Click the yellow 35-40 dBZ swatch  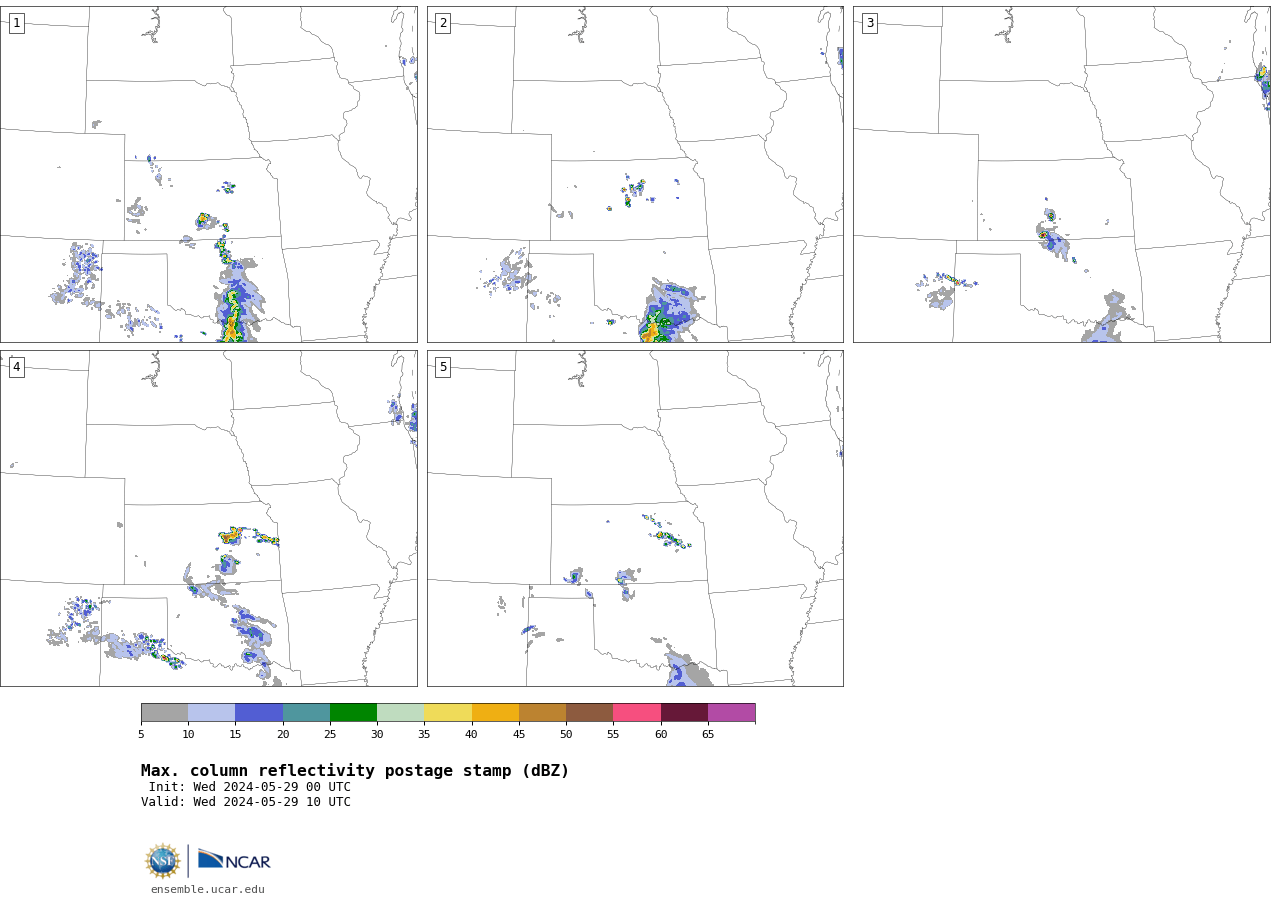coord(448,713)
